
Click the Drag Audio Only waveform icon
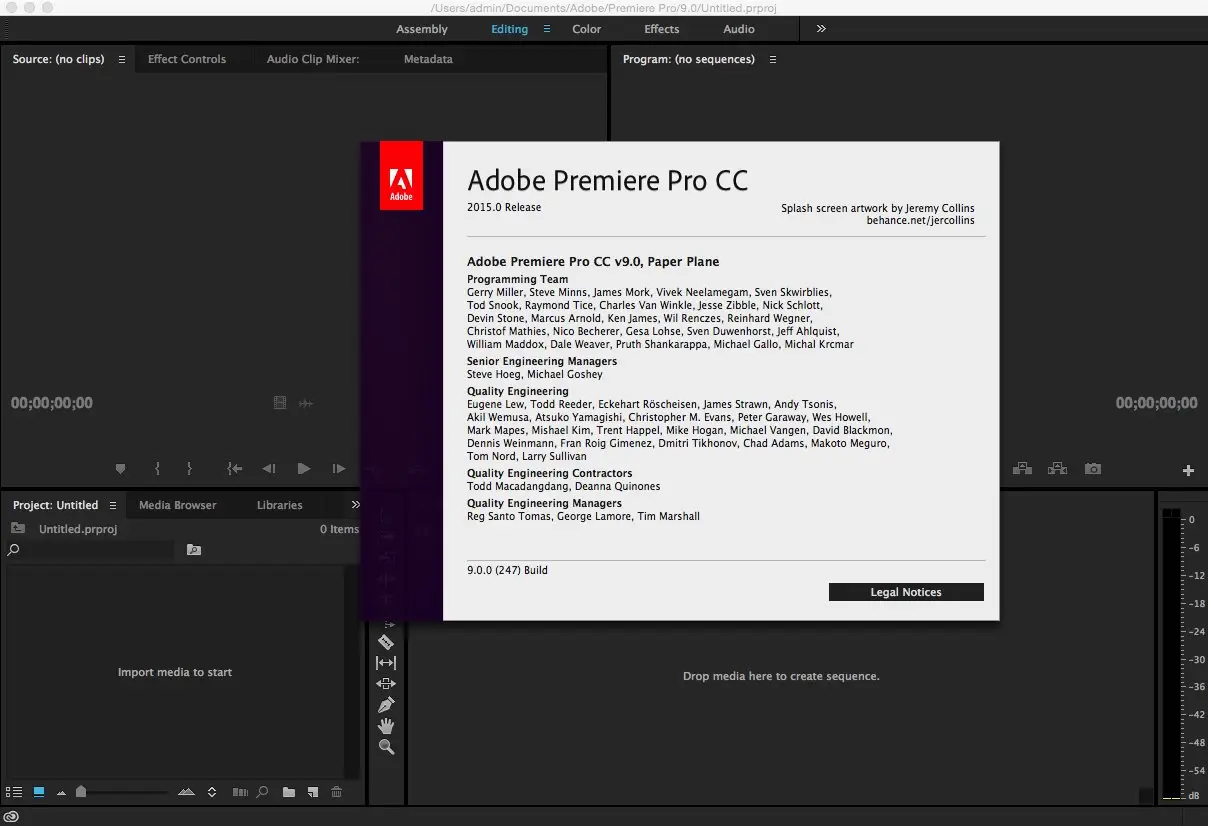pos(306,403)
